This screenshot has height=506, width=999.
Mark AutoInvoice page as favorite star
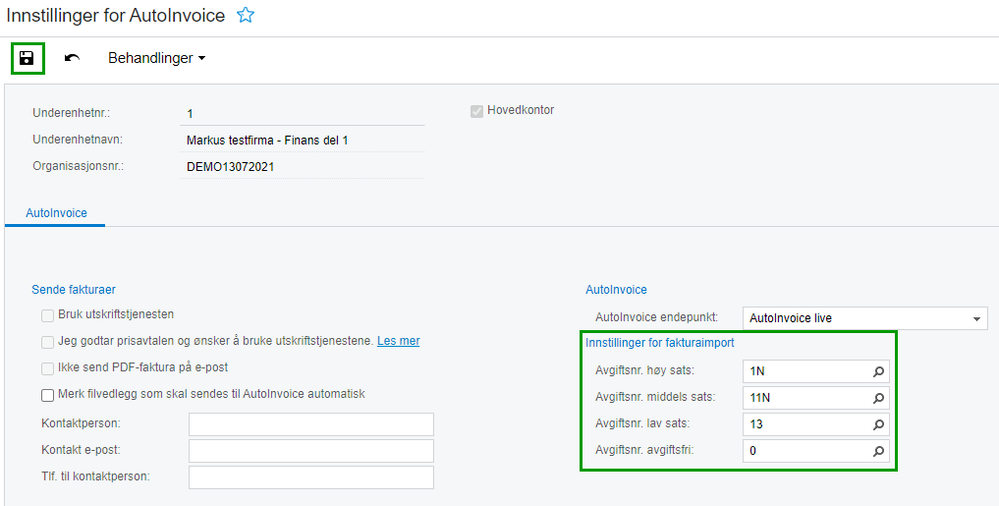click(x=245, y=16)
